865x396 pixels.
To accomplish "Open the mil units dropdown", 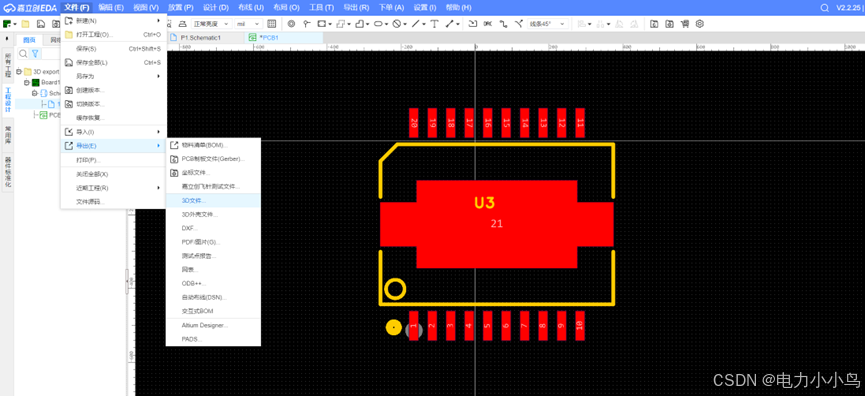I will tap(249, 24).
